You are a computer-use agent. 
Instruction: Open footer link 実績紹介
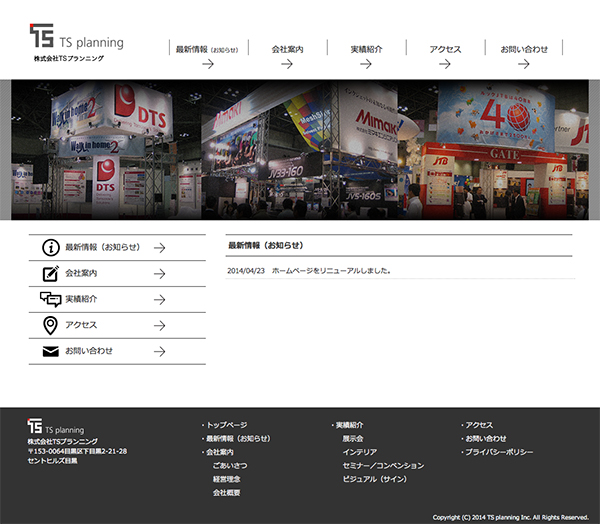click(x=349, y=425)
